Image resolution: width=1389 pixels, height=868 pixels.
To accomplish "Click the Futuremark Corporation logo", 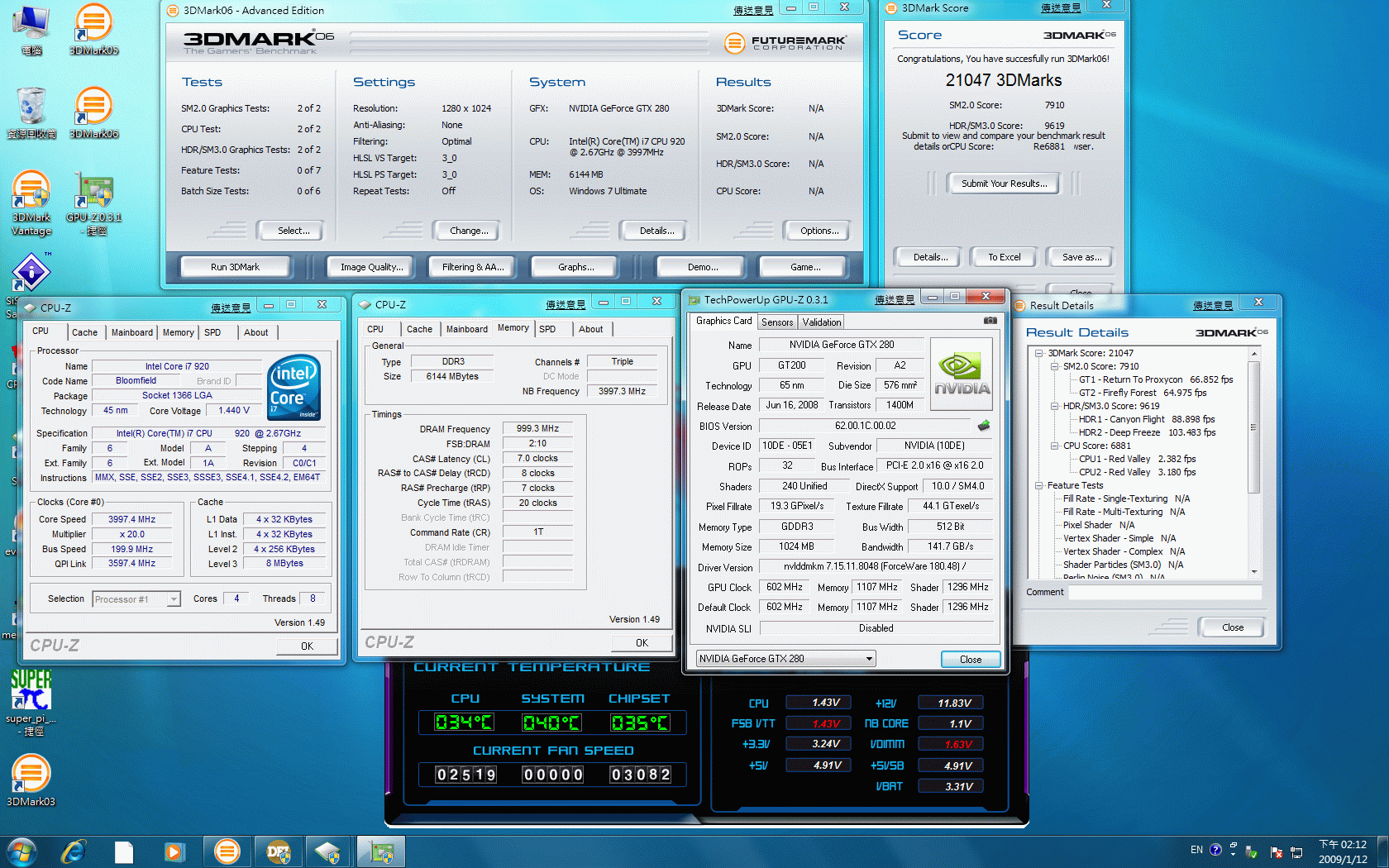I will pos(785,43).
